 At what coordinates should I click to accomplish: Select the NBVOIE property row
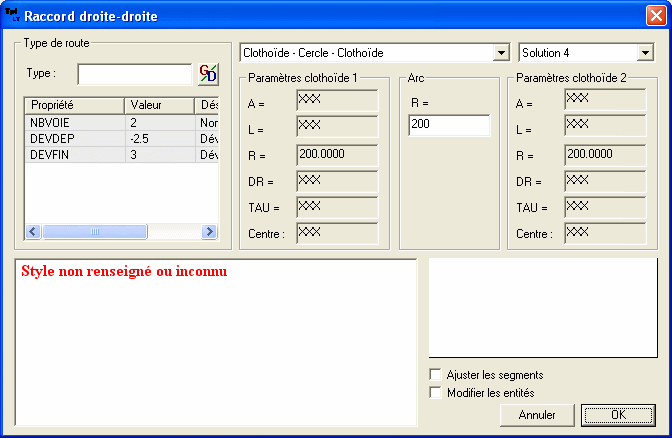point(74,122)
